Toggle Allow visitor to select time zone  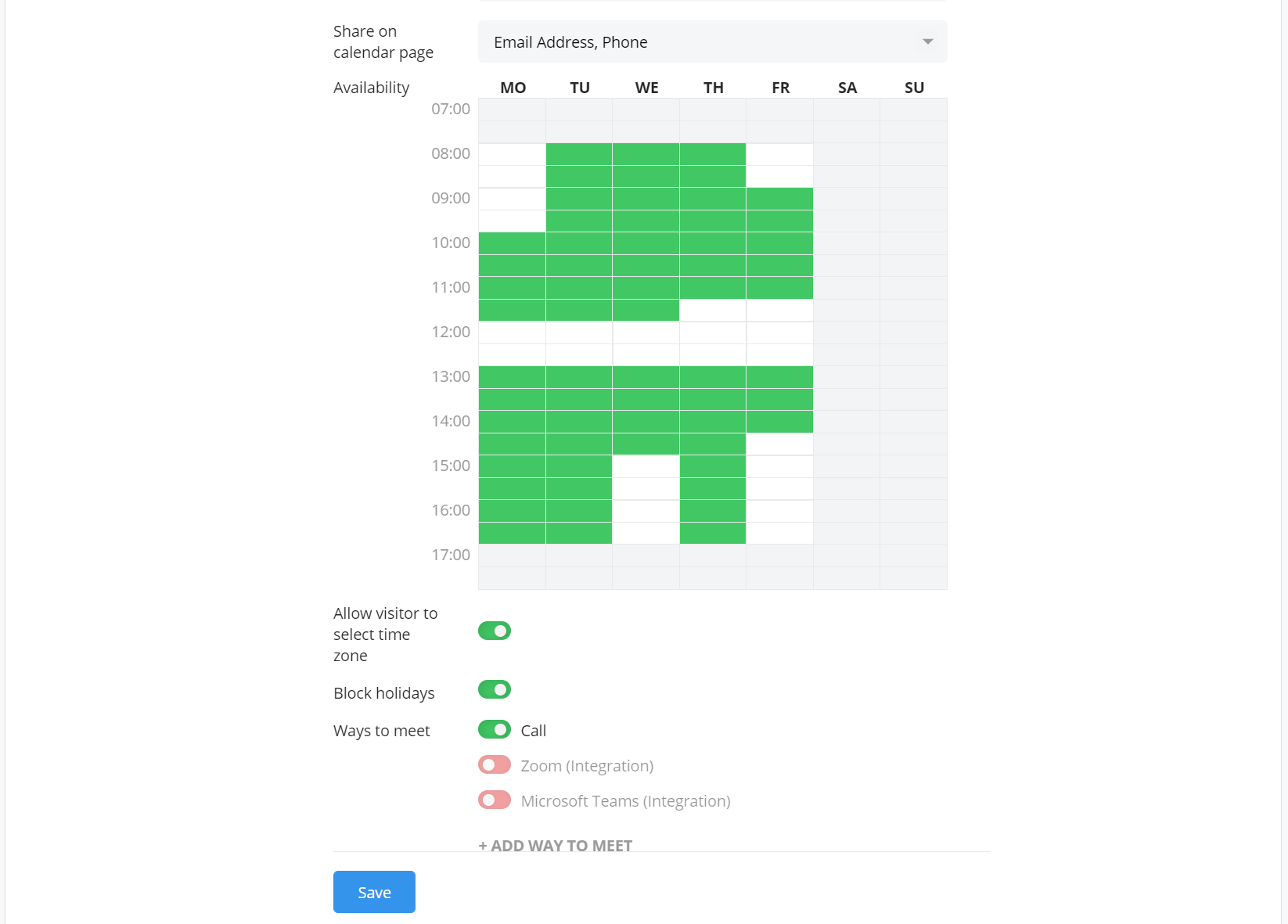tap(495, 631)
